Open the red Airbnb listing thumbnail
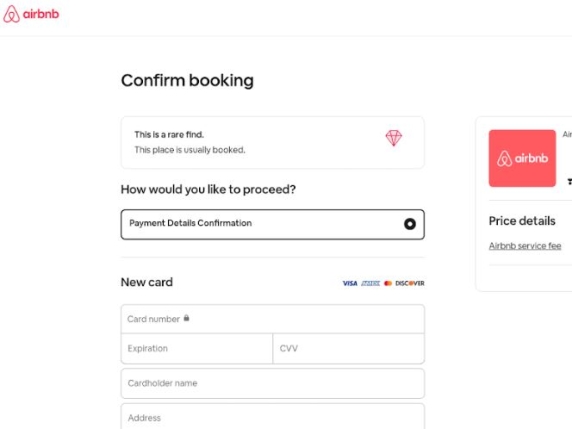Viewport: 572px width, 429px height. (522, 158)
